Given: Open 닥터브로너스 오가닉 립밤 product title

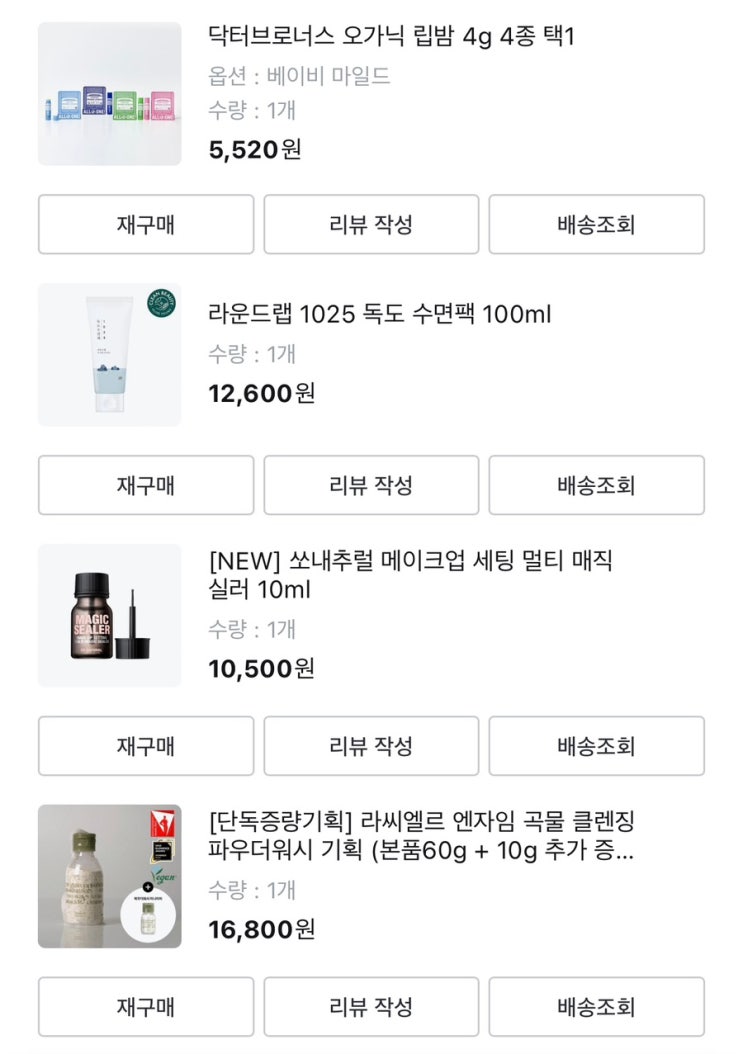Looking at the screenshot, I should [391, 38].
